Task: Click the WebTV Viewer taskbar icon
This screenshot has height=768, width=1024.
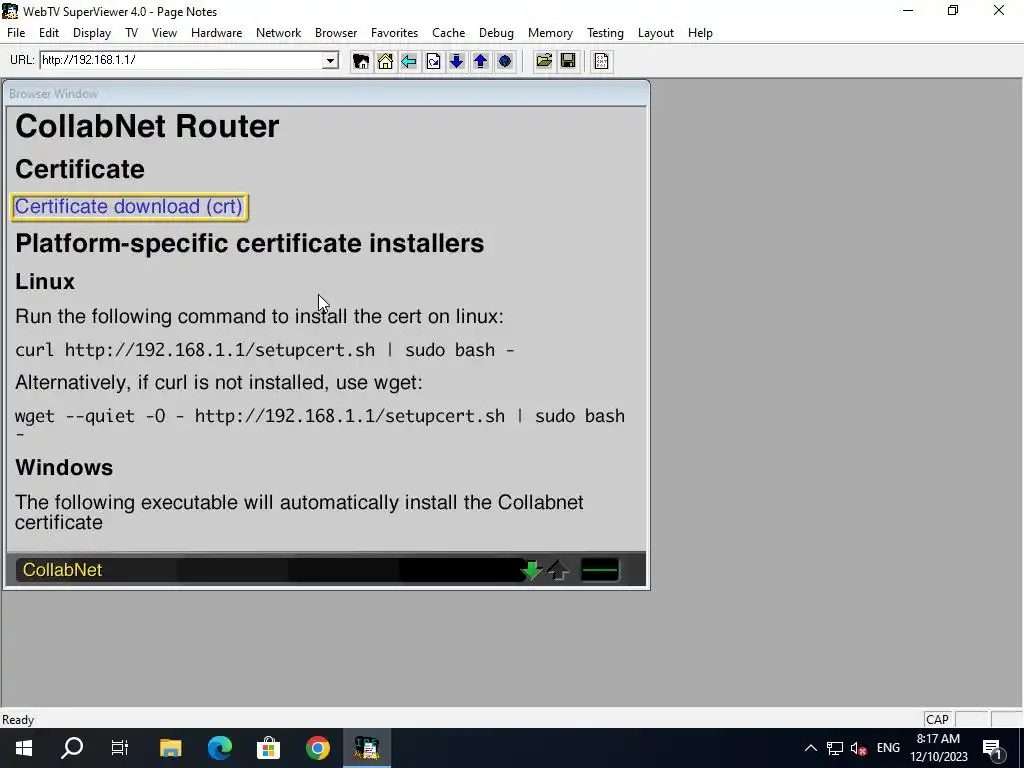Action: [366, 748]
